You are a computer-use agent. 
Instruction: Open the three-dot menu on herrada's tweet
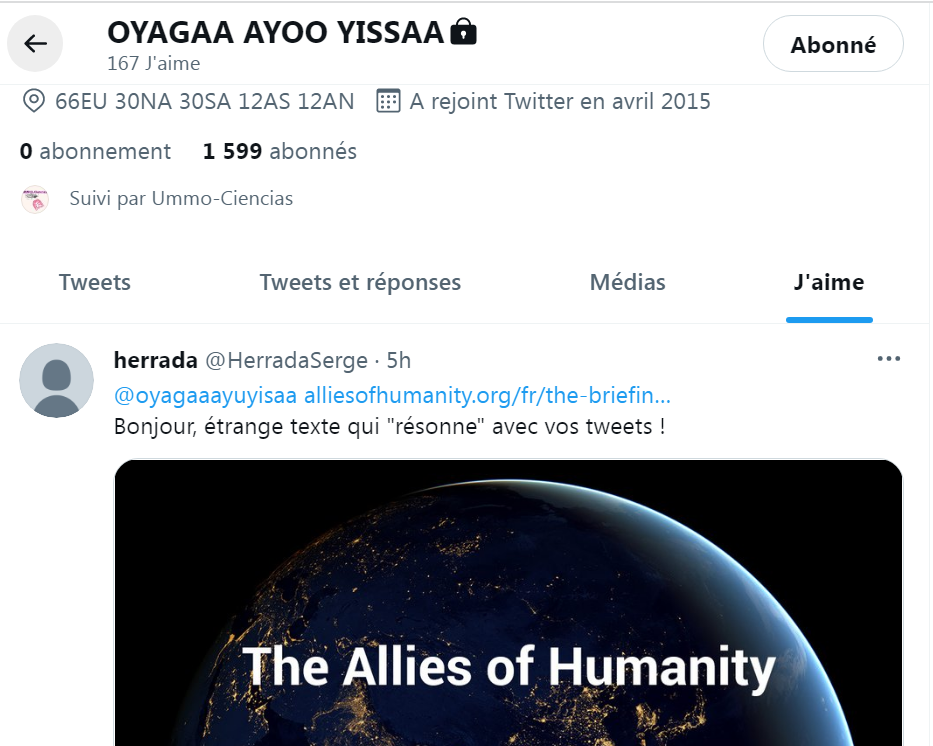coord(889,359)
